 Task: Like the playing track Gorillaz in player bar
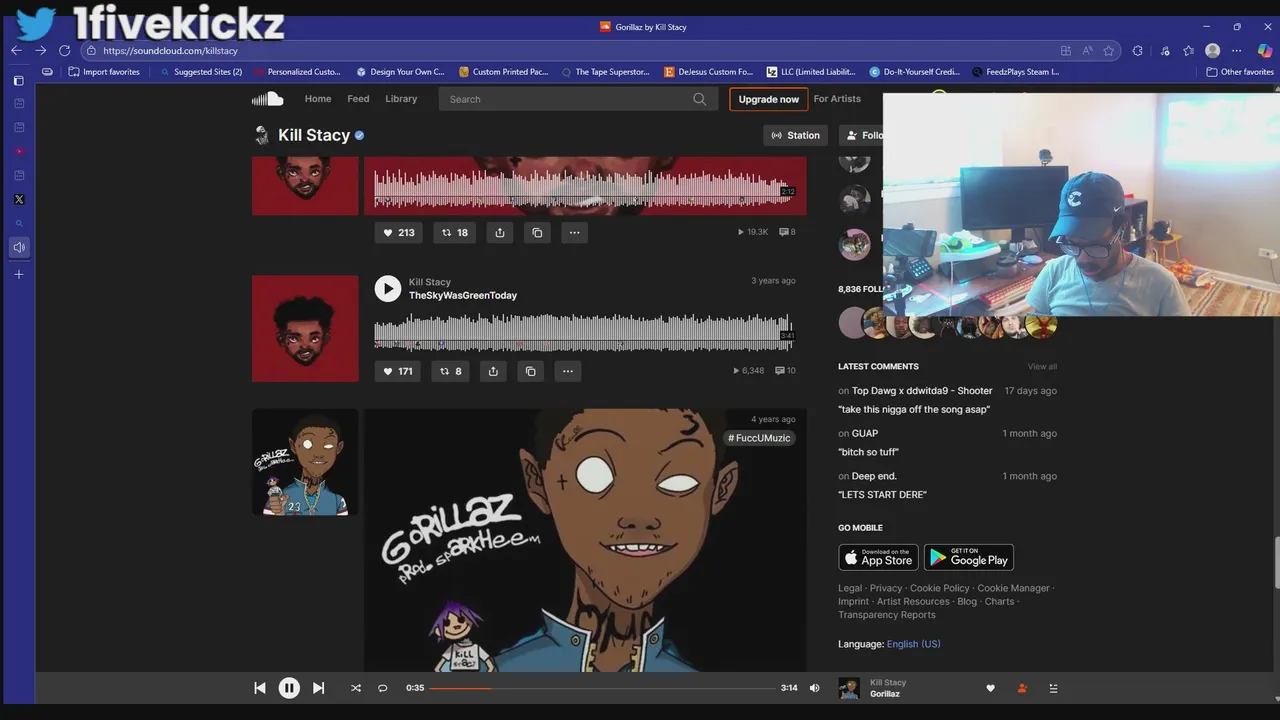(991, 688)
